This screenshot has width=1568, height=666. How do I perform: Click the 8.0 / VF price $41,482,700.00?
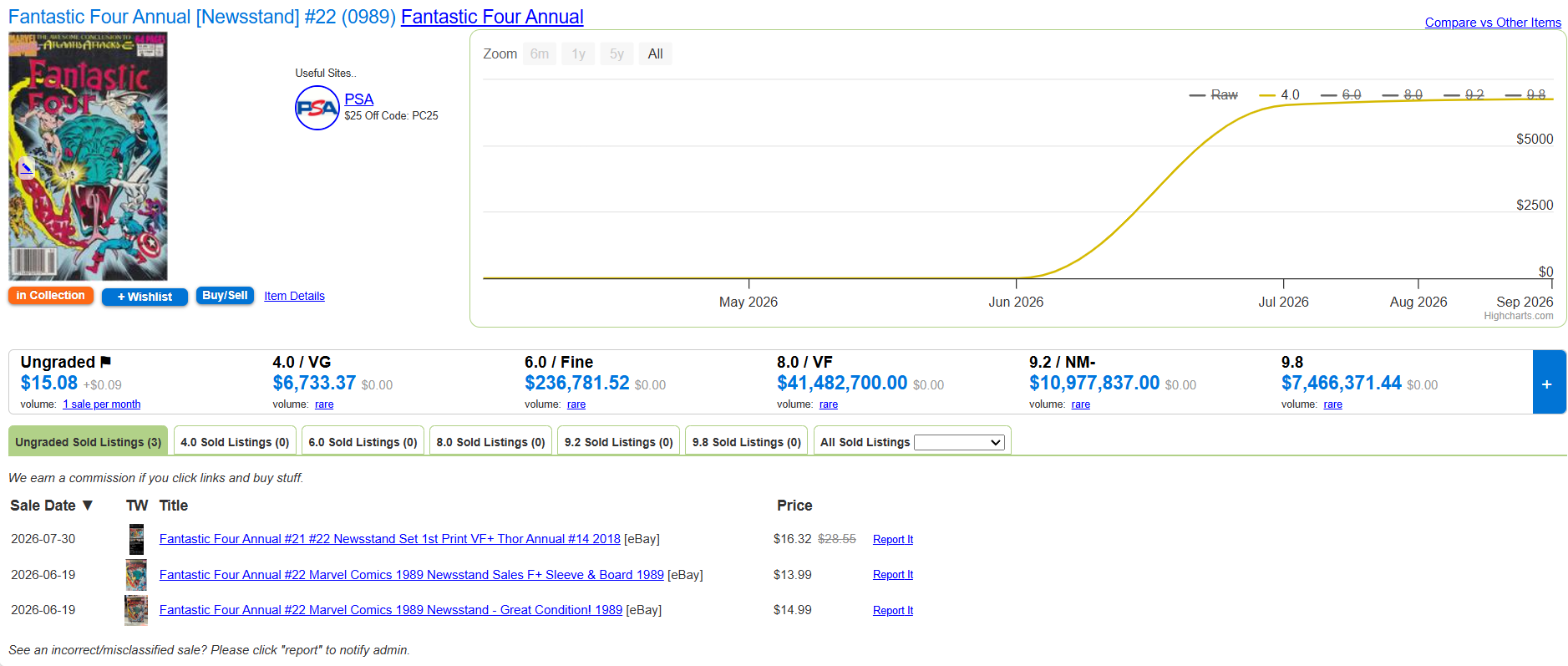click(842, 383)
